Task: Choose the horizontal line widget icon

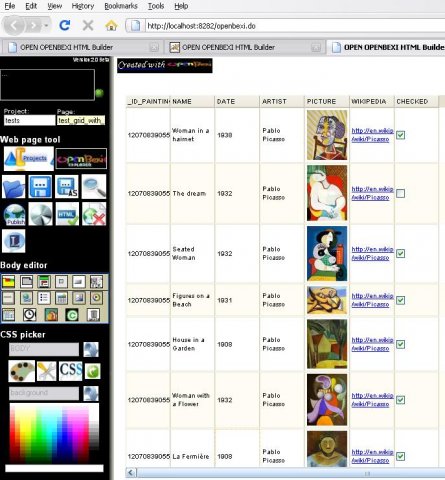Action: click(x=8, y=298)
